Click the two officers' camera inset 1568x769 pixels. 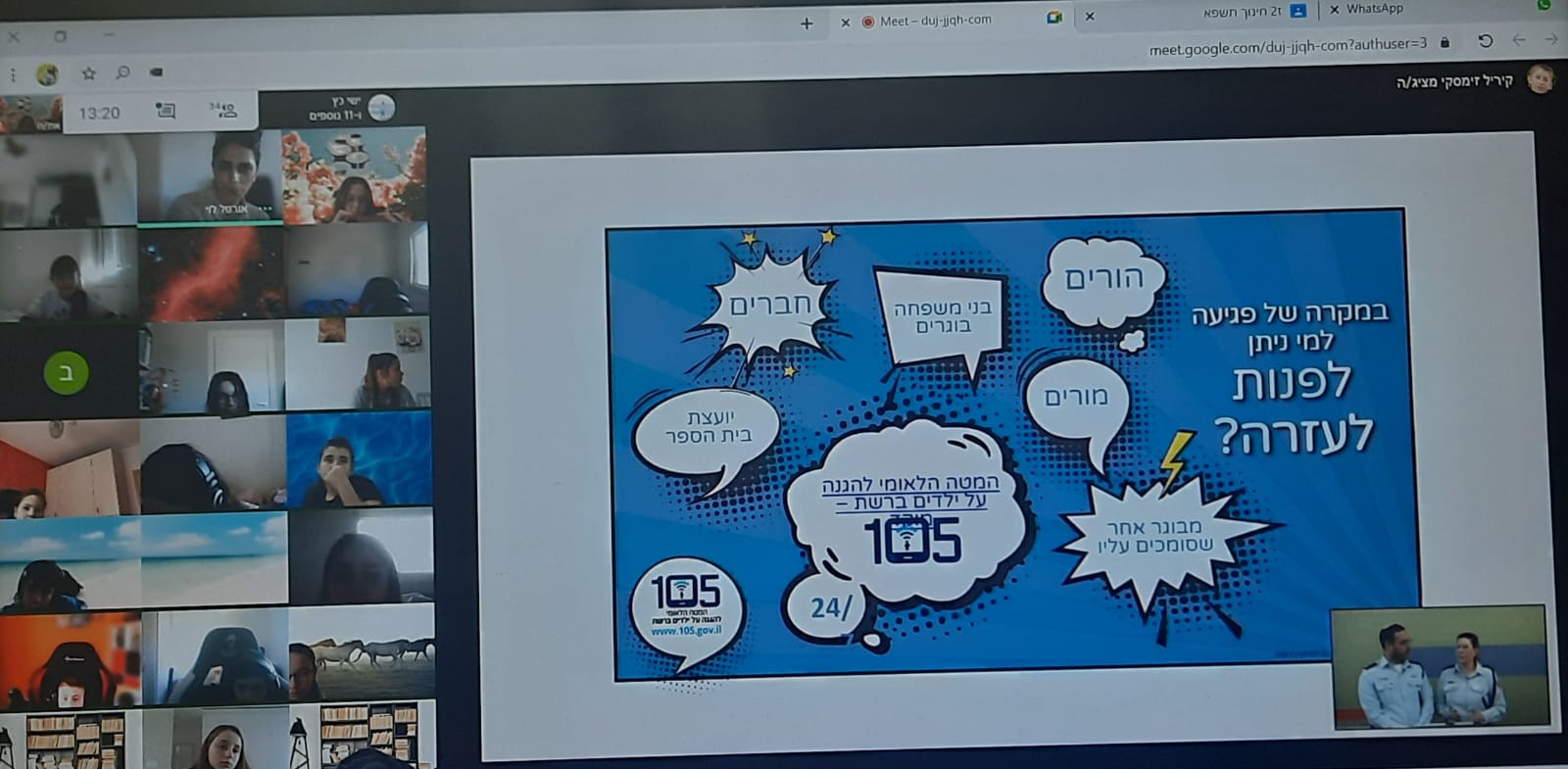coord(1440,668)
